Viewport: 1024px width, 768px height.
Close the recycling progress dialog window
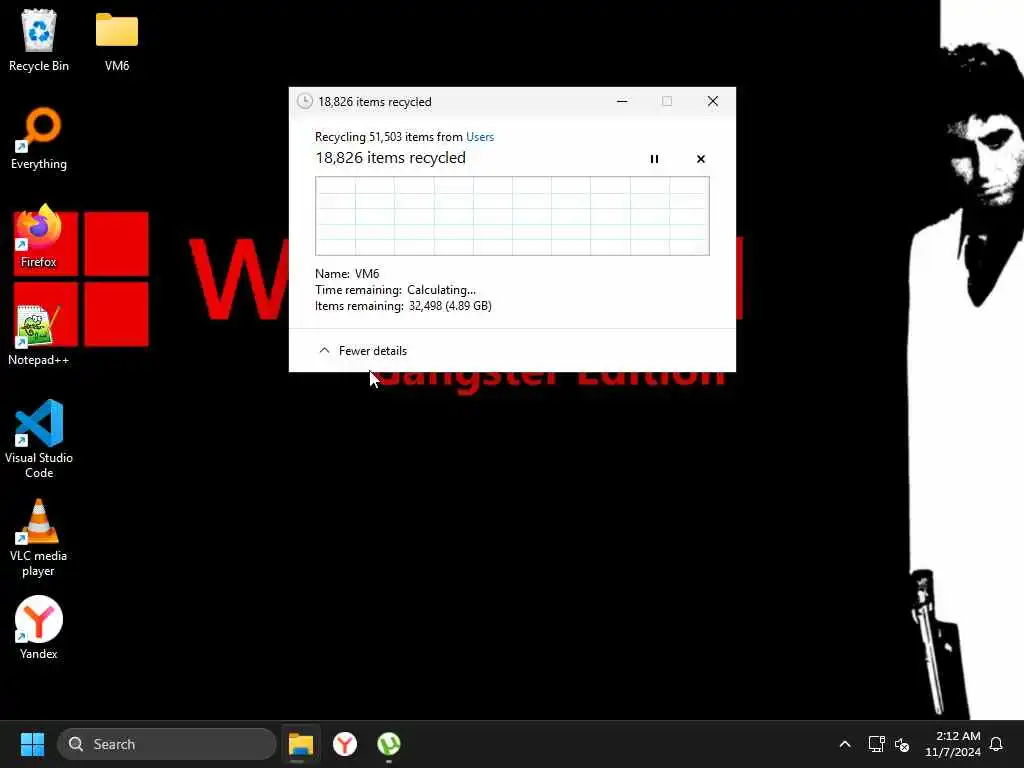coord(712,101)
